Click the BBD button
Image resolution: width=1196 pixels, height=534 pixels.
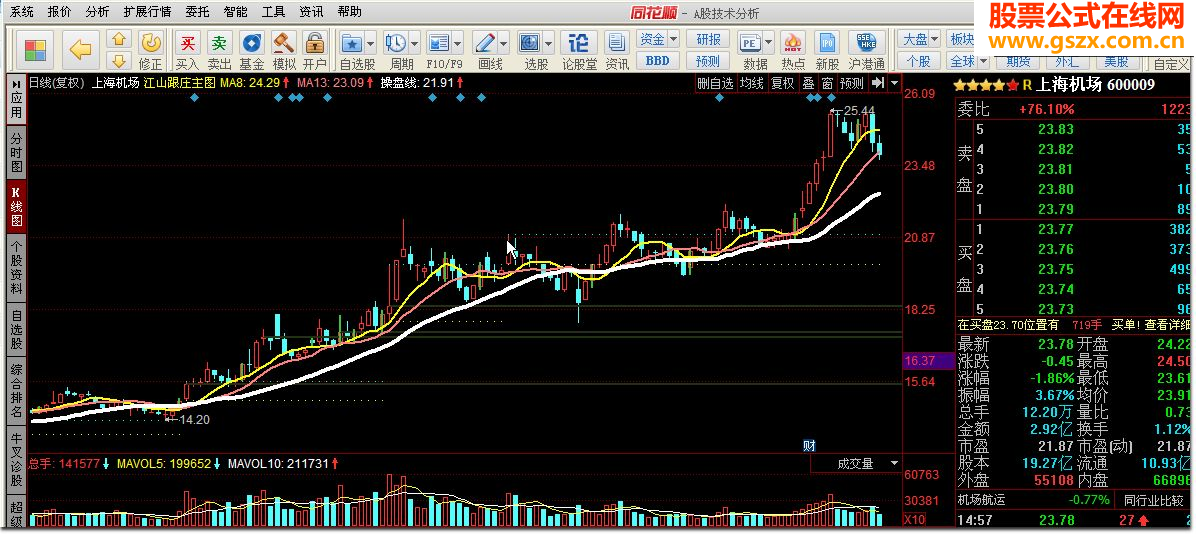(657, 61)
